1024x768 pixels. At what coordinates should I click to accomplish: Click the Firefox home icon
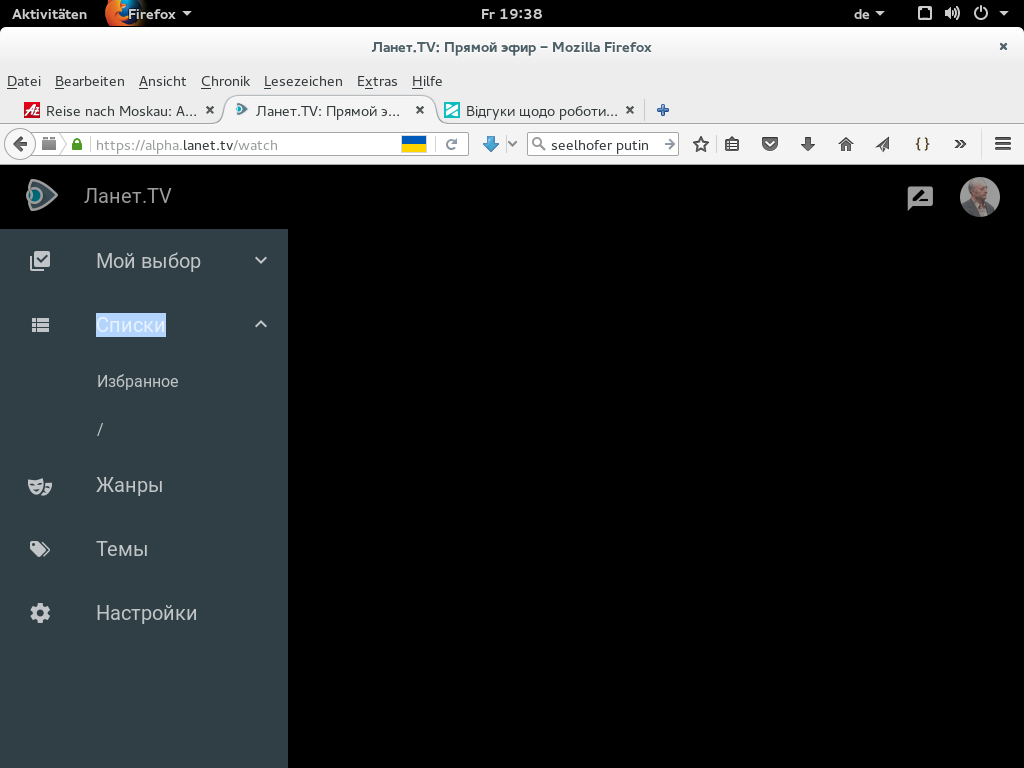tap(846, 145)
